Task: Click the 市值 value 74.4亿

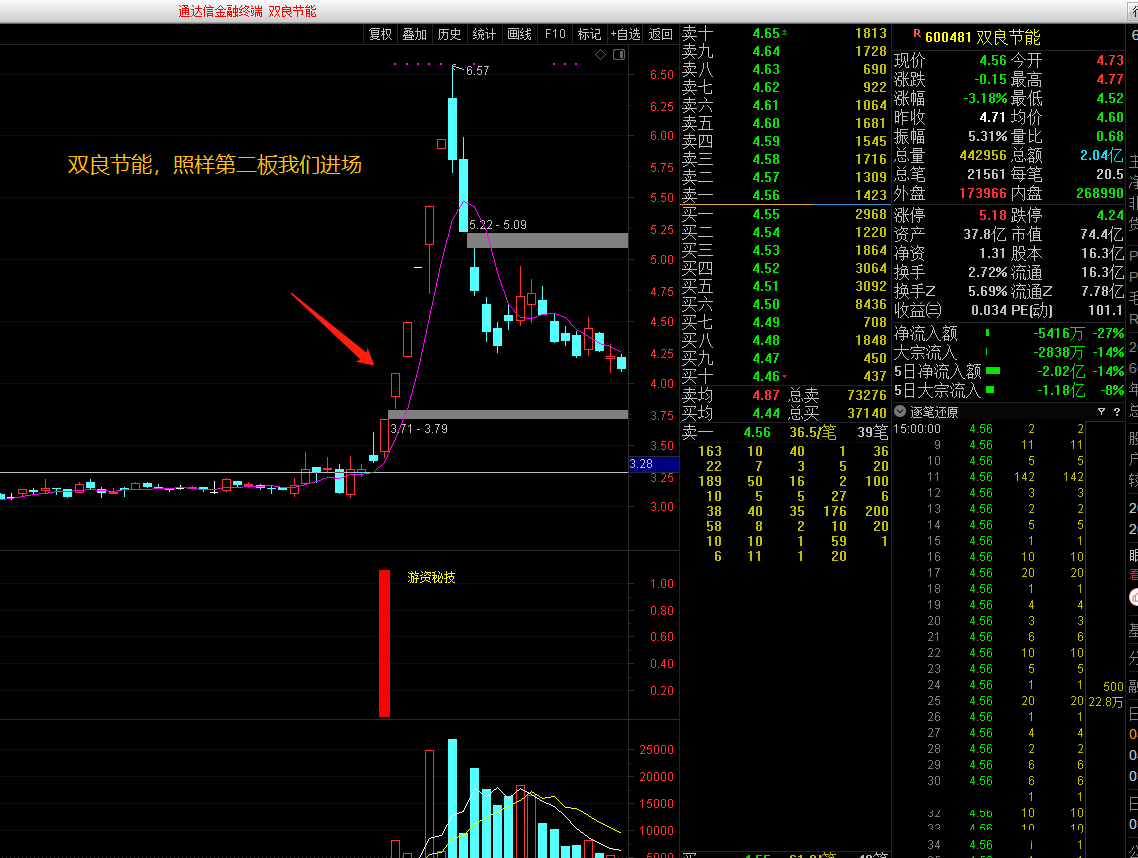Action: (x=1102, y=234)
